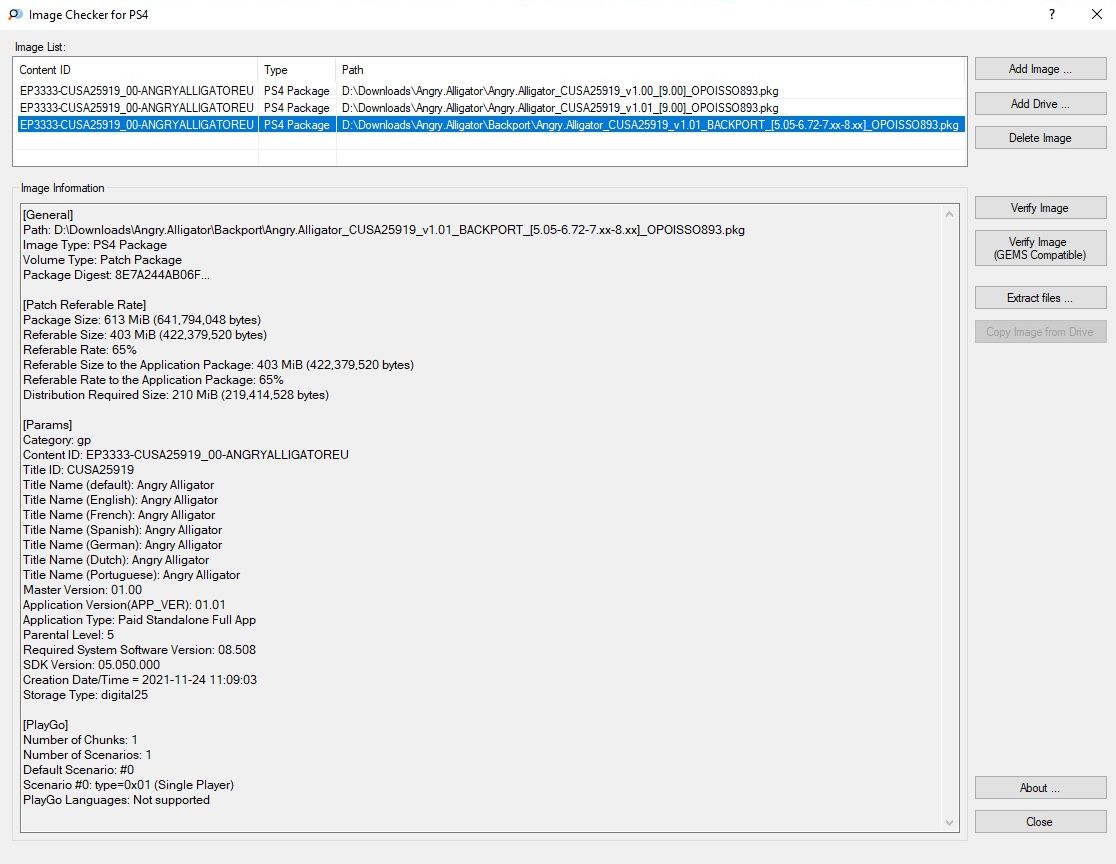Click the 'Application Type' line
Image resolution: width=1116 pixels, height=864 pixels.
(x=140, y=619)
